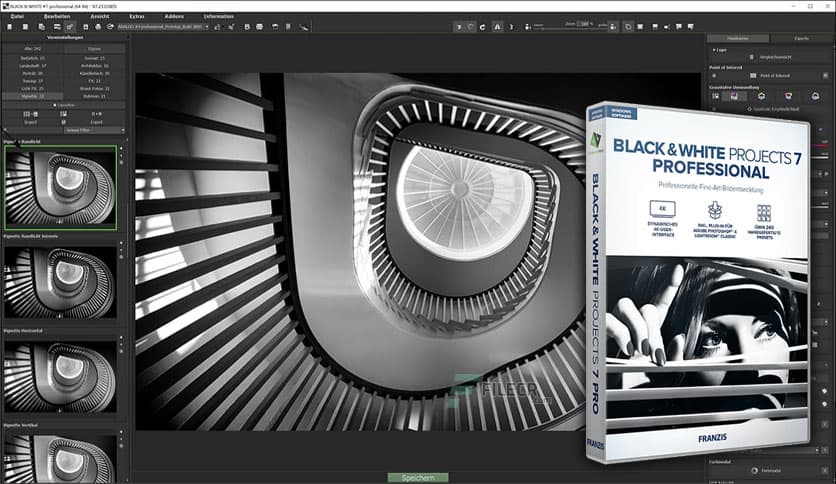
Task: Click the highlighted toolbar icon left of the save icon
Action: (x=70, y=27)
